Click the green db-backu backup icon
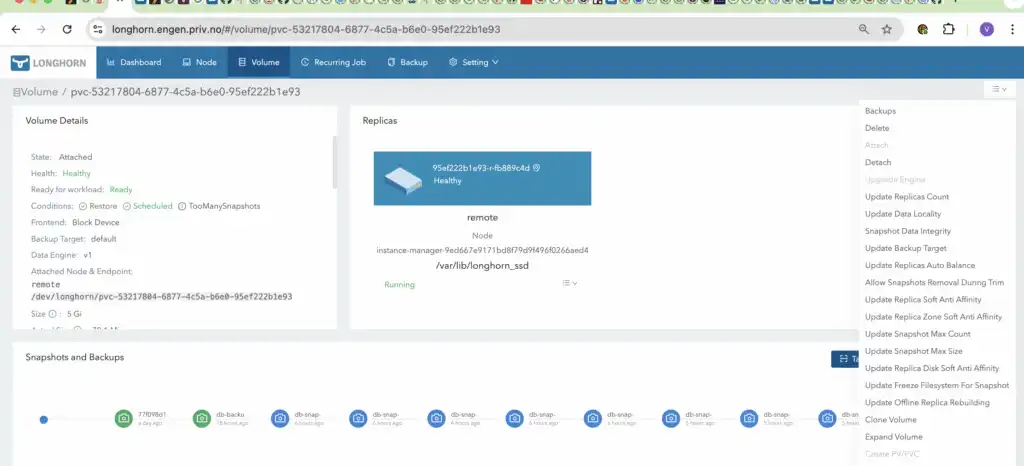This screenshot has height=466, width=1024. 201,419
